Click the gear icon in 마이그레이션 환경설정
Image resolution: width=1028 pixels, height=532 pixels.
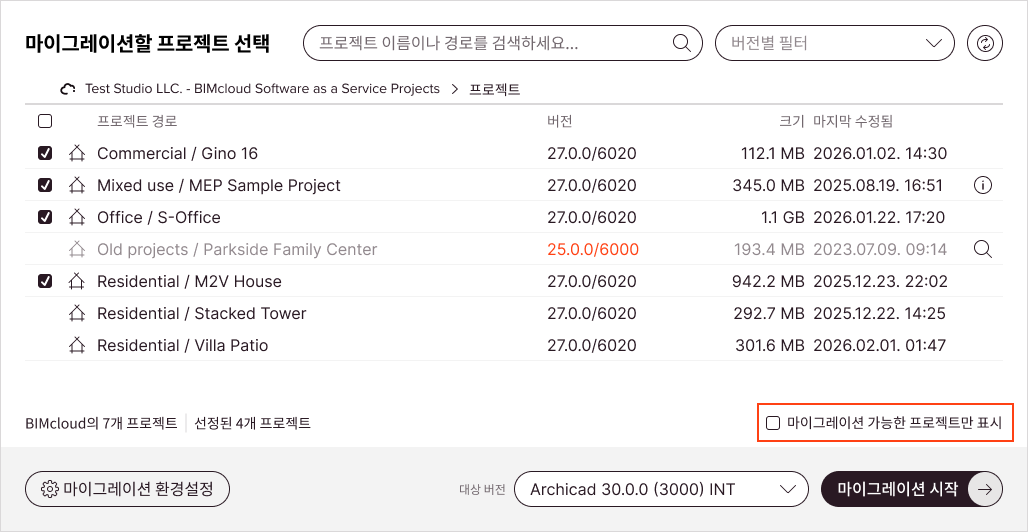click(x=50, y=489)
